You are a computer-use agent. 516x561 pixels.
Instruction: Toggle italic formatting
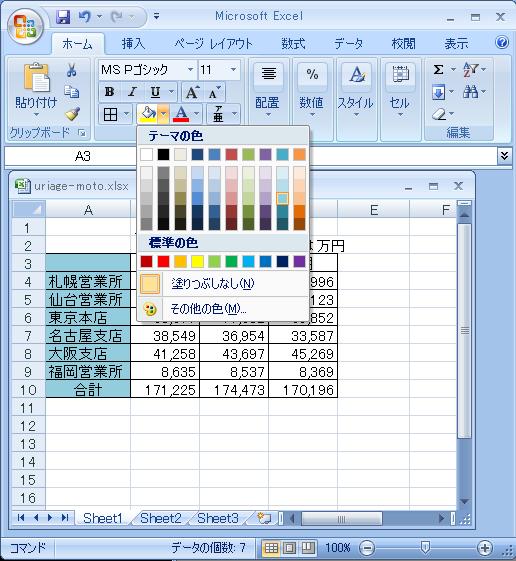click(132, 92)
